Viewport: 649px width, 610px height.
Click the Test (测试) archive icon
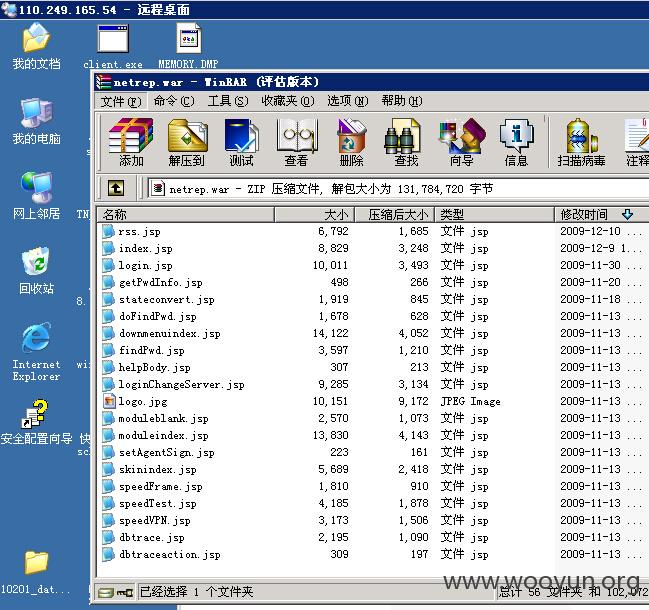click(x=241, y=142)
